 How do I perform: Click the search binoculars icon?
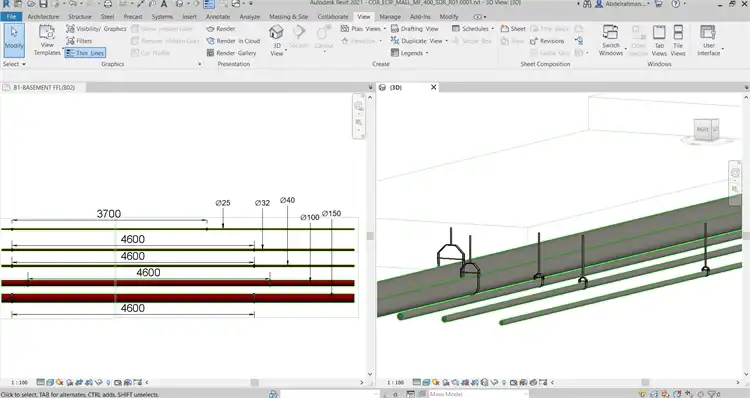(587, 4)
